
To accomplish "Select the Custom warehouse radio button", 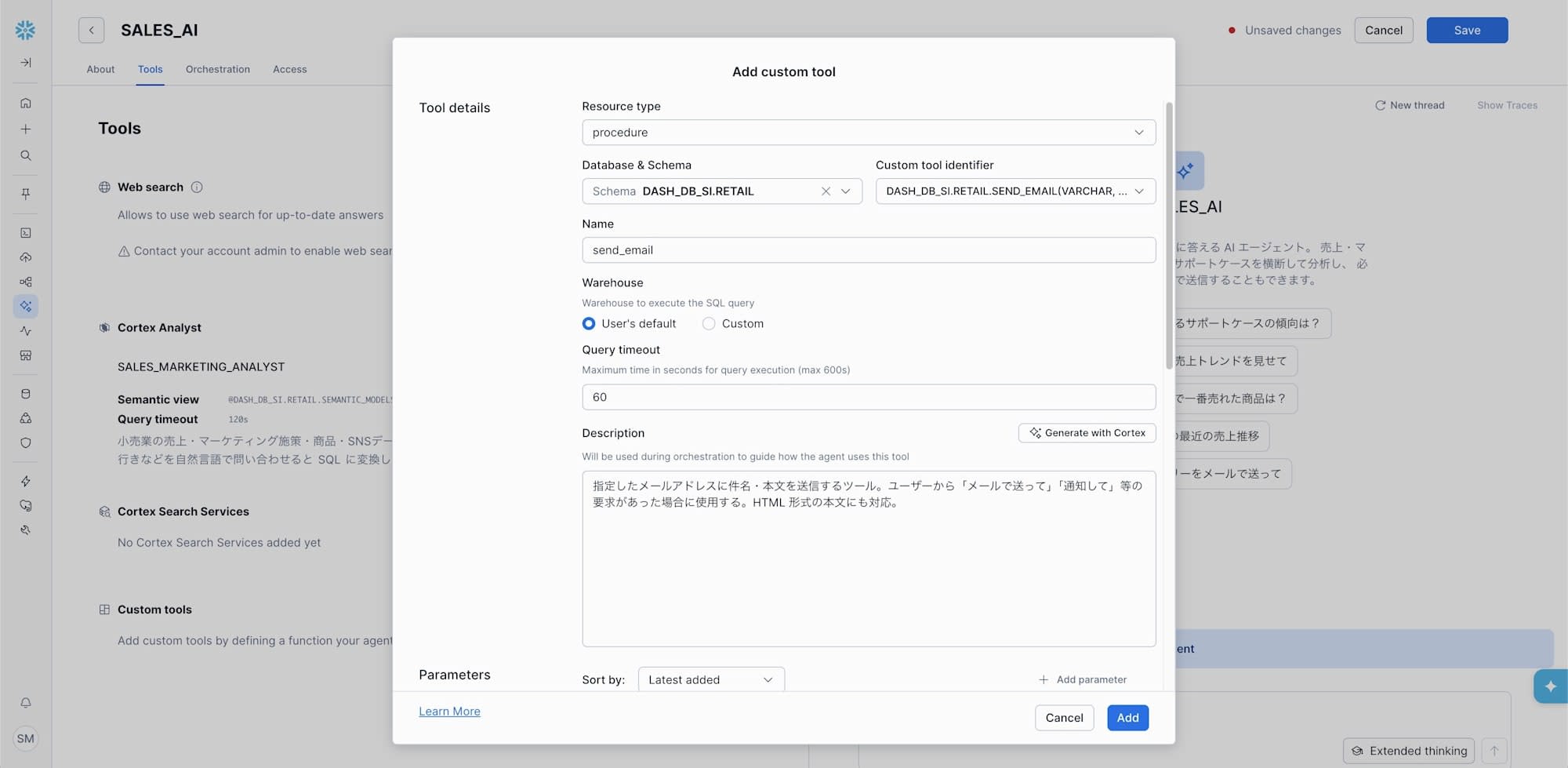I will 708,323.
